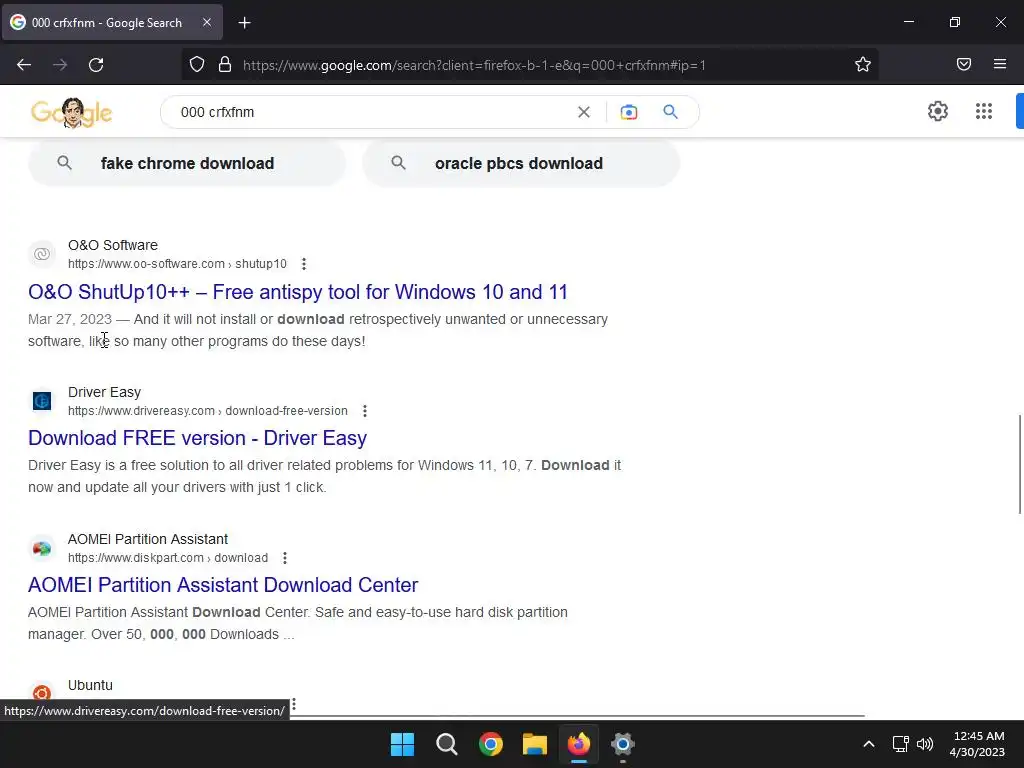Open the clock and date panel
Viewport: 1024px width, 768px height.
point(977,744)
